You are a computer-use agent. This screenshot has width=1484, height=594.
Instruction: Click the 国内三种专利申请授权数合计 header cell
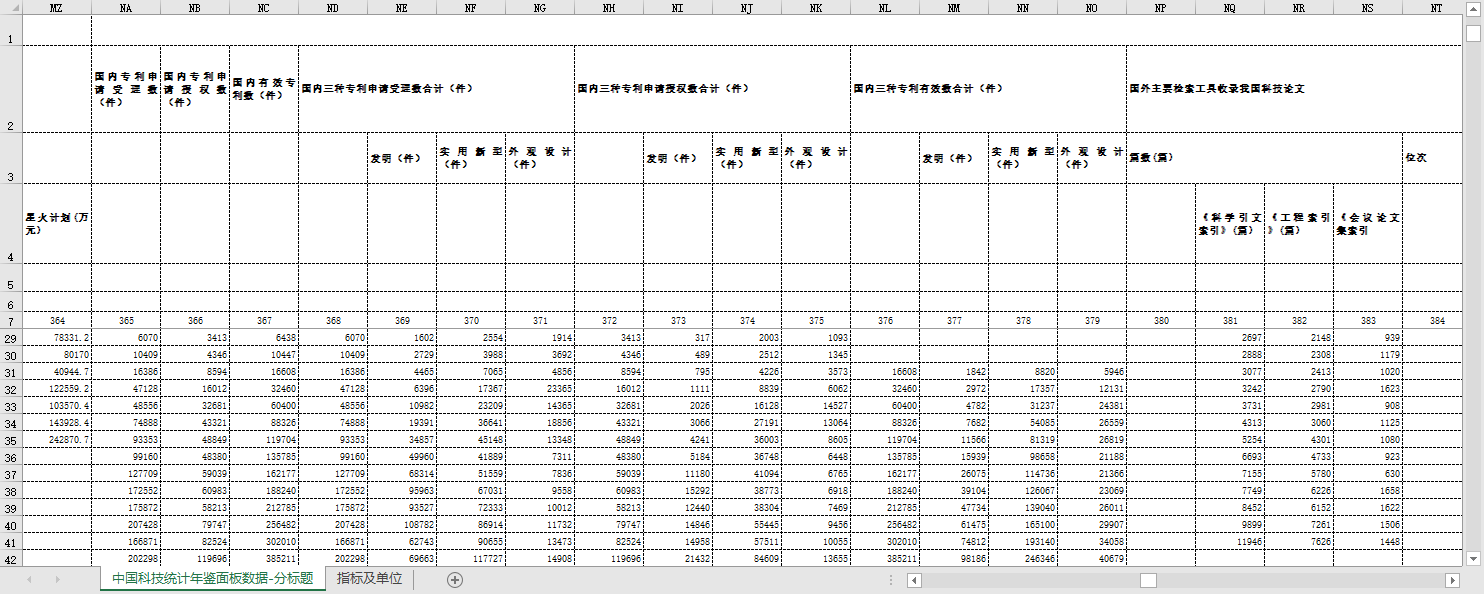click(712, 88)
